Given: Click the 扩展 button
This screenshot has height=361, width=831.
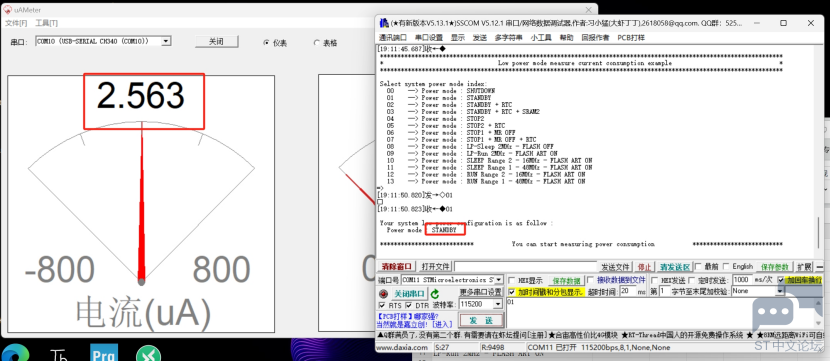Looking at the screenshot, I should coord(804,267).
